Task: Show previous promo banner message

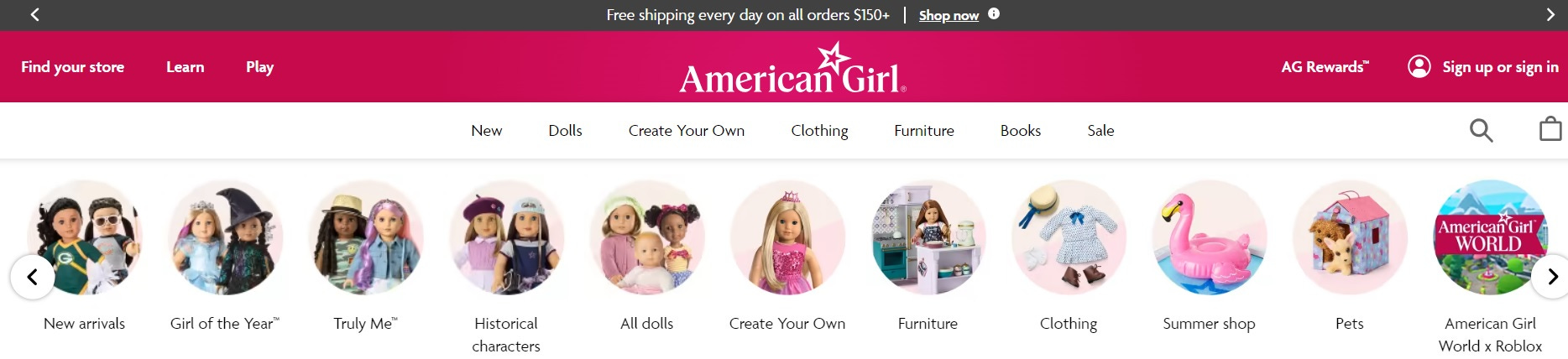Action: coord(34,14)
